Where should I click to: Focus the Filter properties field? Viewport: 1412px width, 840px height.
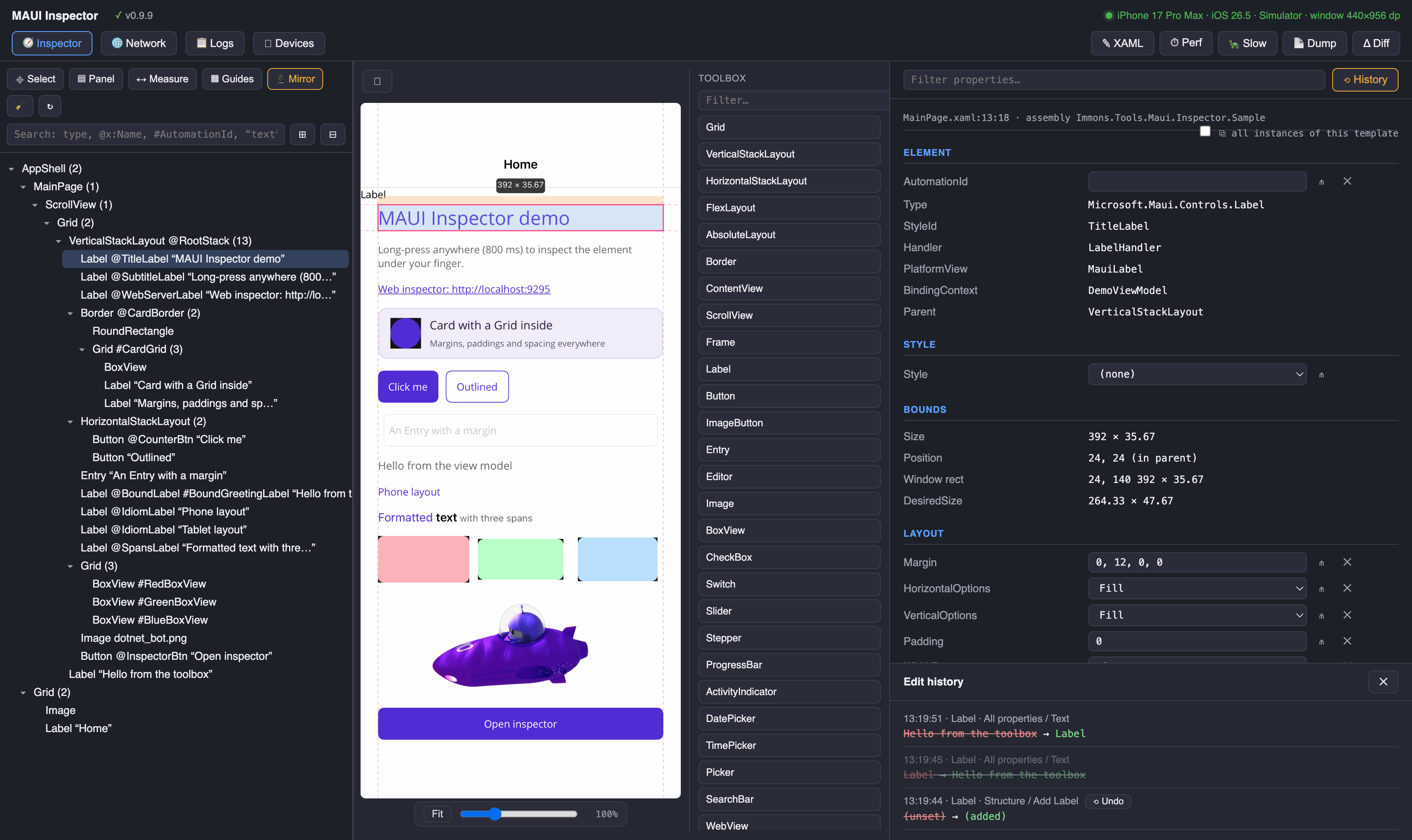click(x=1114, y=80)
